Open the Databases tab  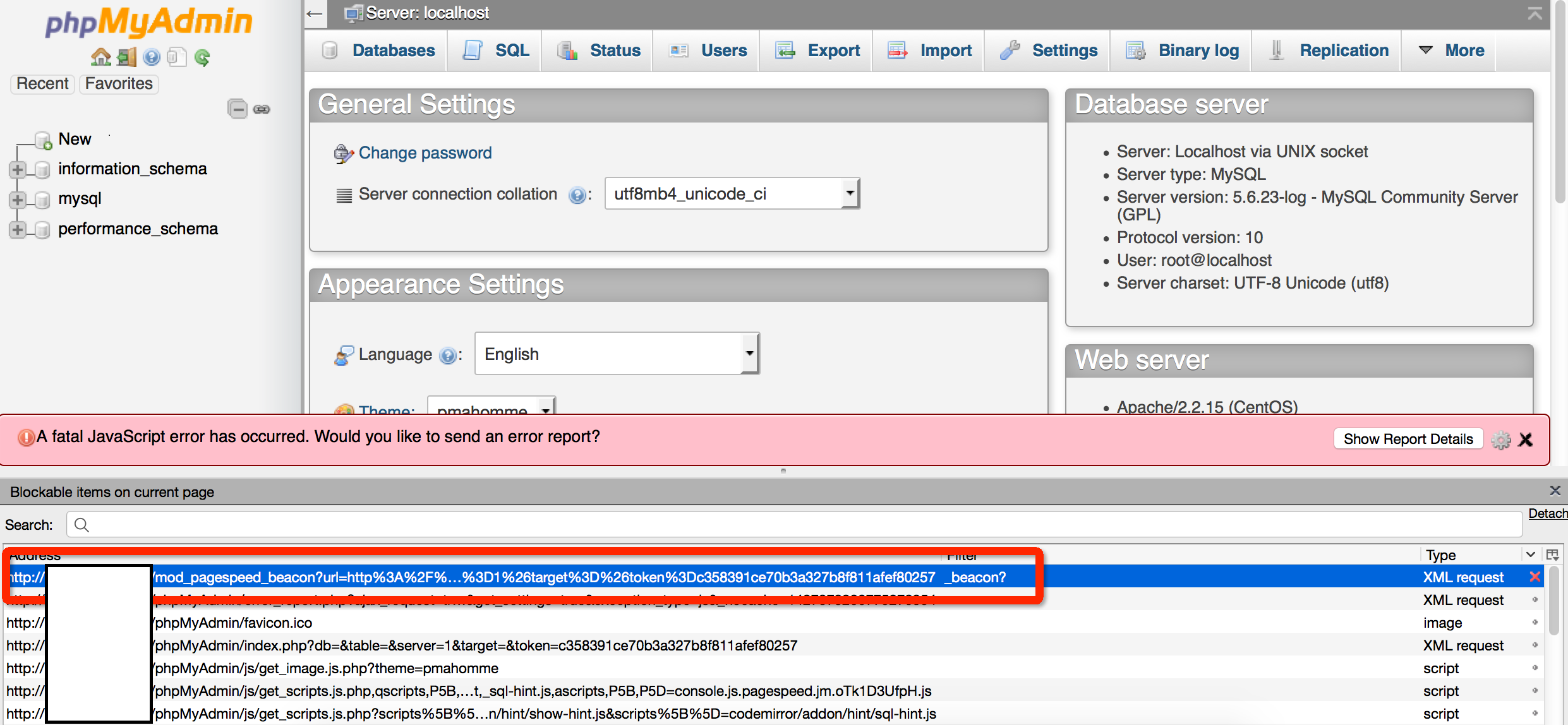377,51
